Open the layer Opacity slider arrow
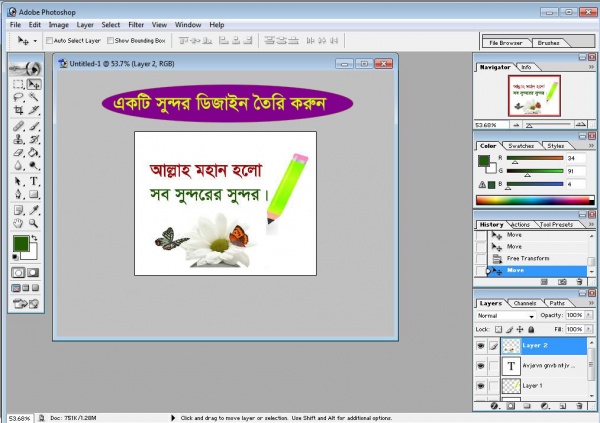The image size is (600, 423). (x=588, y=315)
